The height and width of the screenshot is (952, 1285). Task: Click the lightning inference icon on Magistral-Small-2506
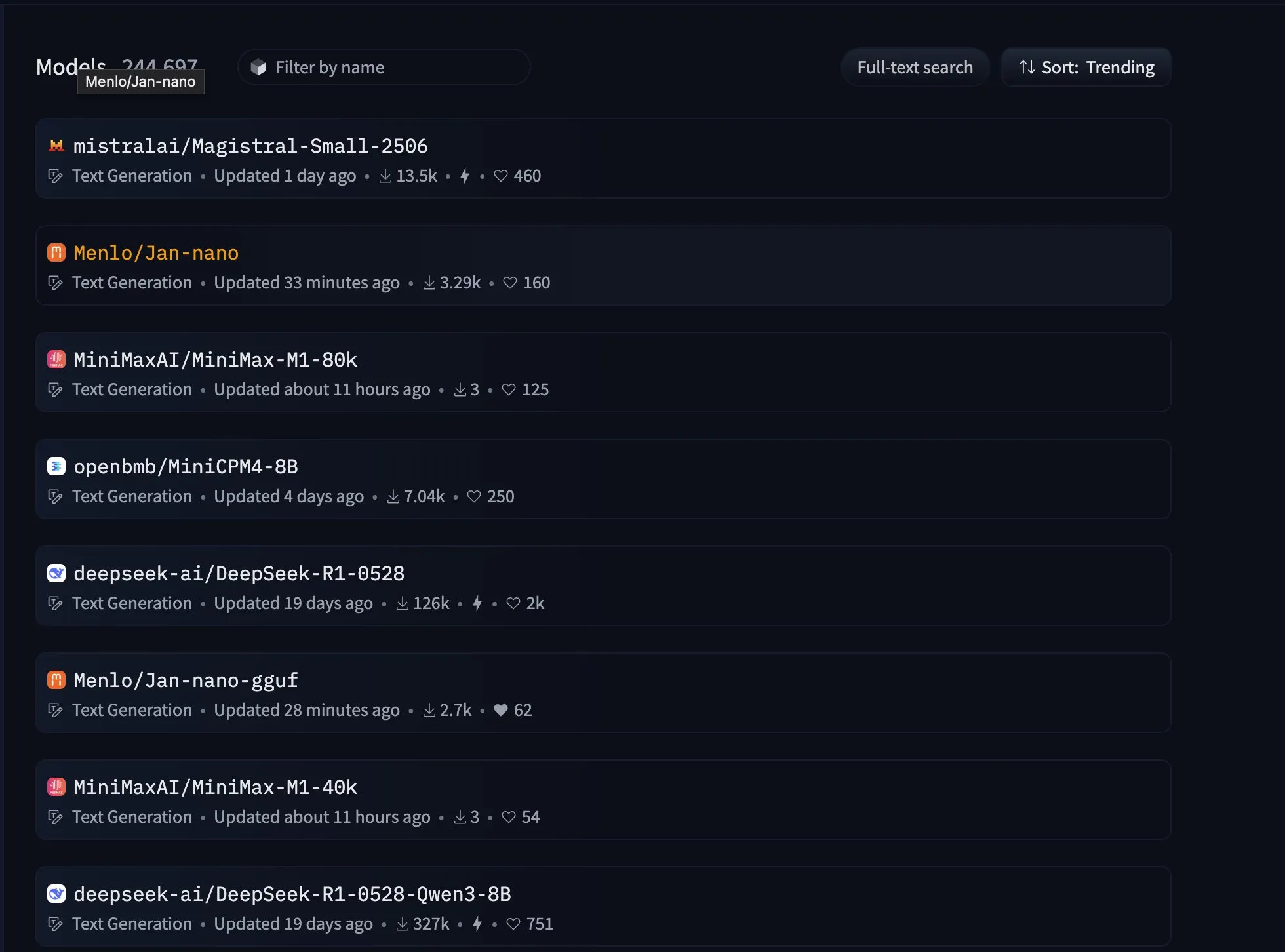[x=465, y=176]
